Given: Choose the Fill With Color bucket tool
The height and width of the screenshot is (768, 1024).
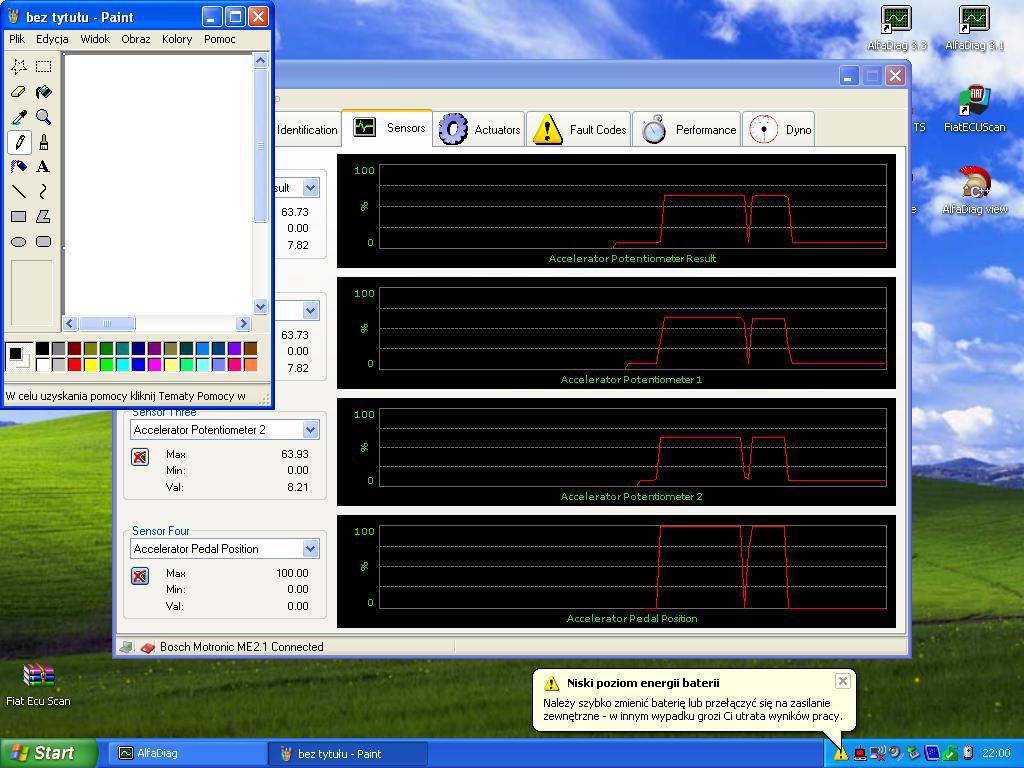Looking at the screenshot, I should point(44,91).
